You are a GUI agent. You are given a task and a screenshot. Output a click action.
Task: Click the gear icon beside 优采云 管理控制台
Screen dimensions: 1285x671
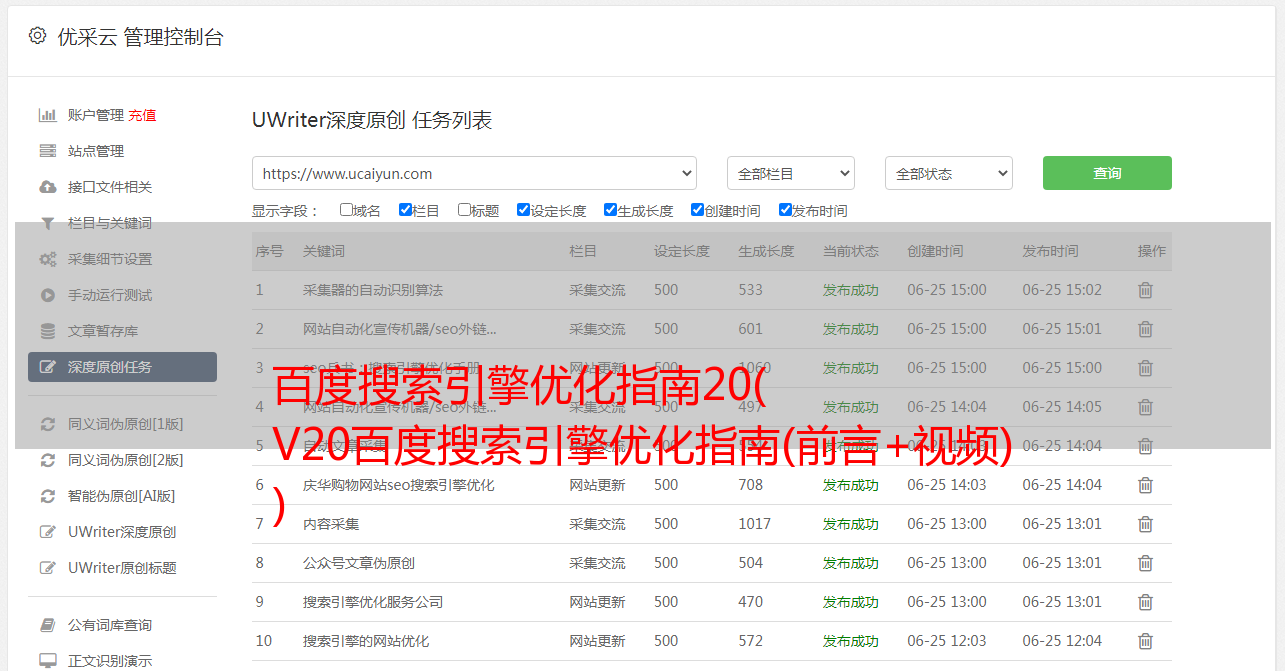tap(37, 36)
